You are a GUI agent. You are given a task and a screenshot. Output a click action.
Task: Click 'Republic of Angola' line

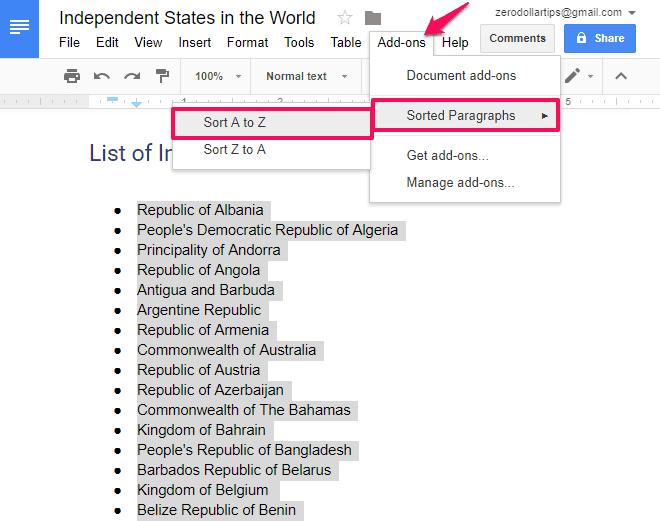pos(199,270)
